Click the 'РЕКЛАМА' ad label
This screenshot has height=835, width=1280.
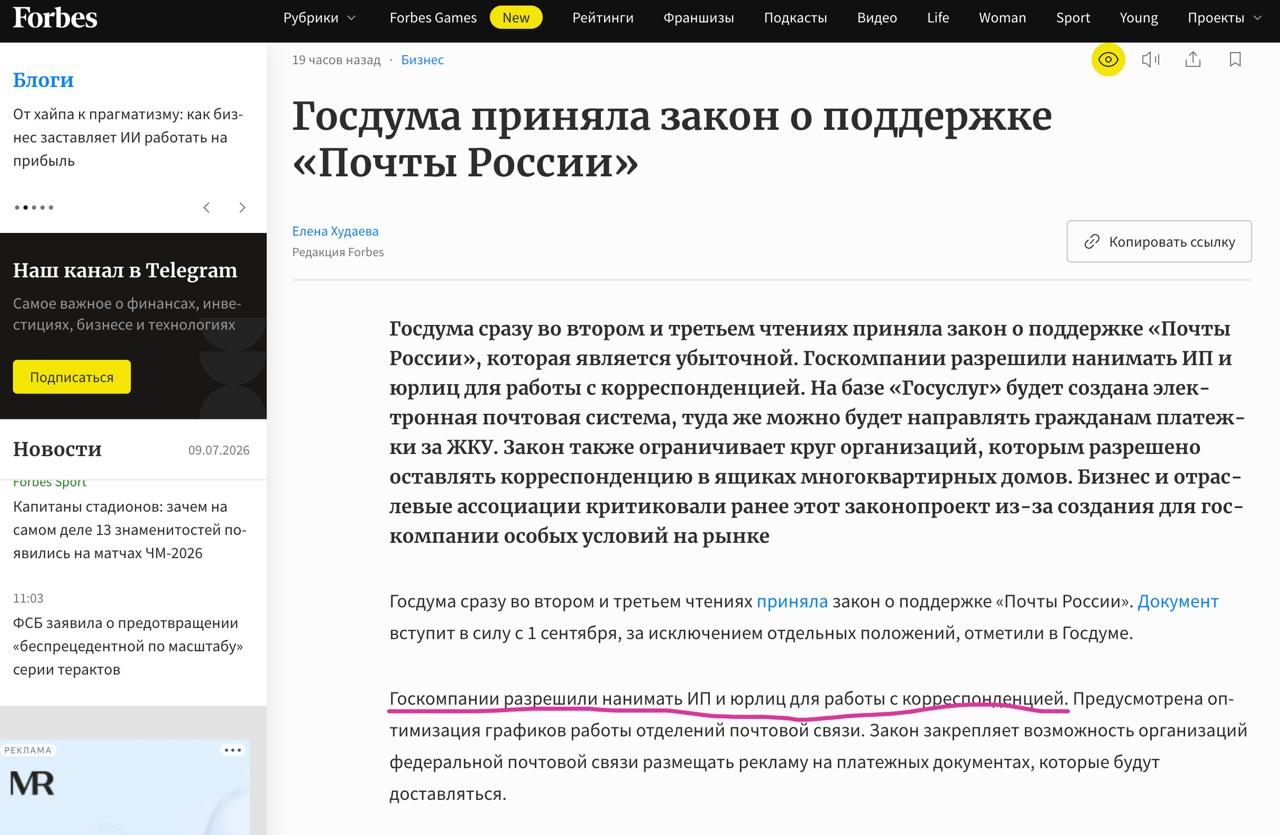(27, 750)
